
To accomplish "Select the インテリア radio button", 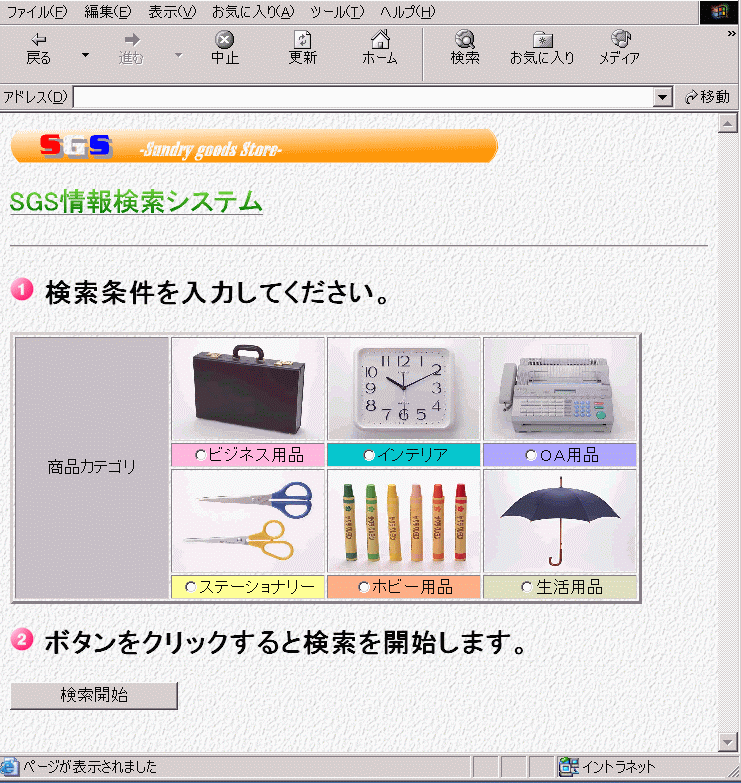I will point(369,455).
